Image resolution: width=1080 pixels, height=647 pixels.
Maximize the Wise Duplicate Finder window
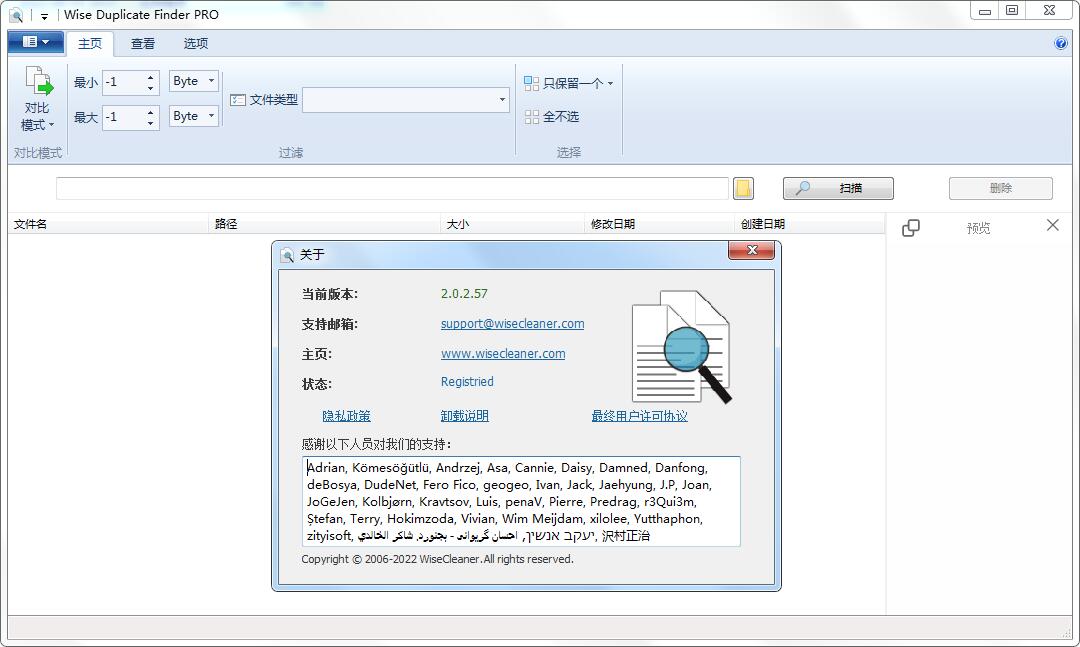[x=1012, y=10]
